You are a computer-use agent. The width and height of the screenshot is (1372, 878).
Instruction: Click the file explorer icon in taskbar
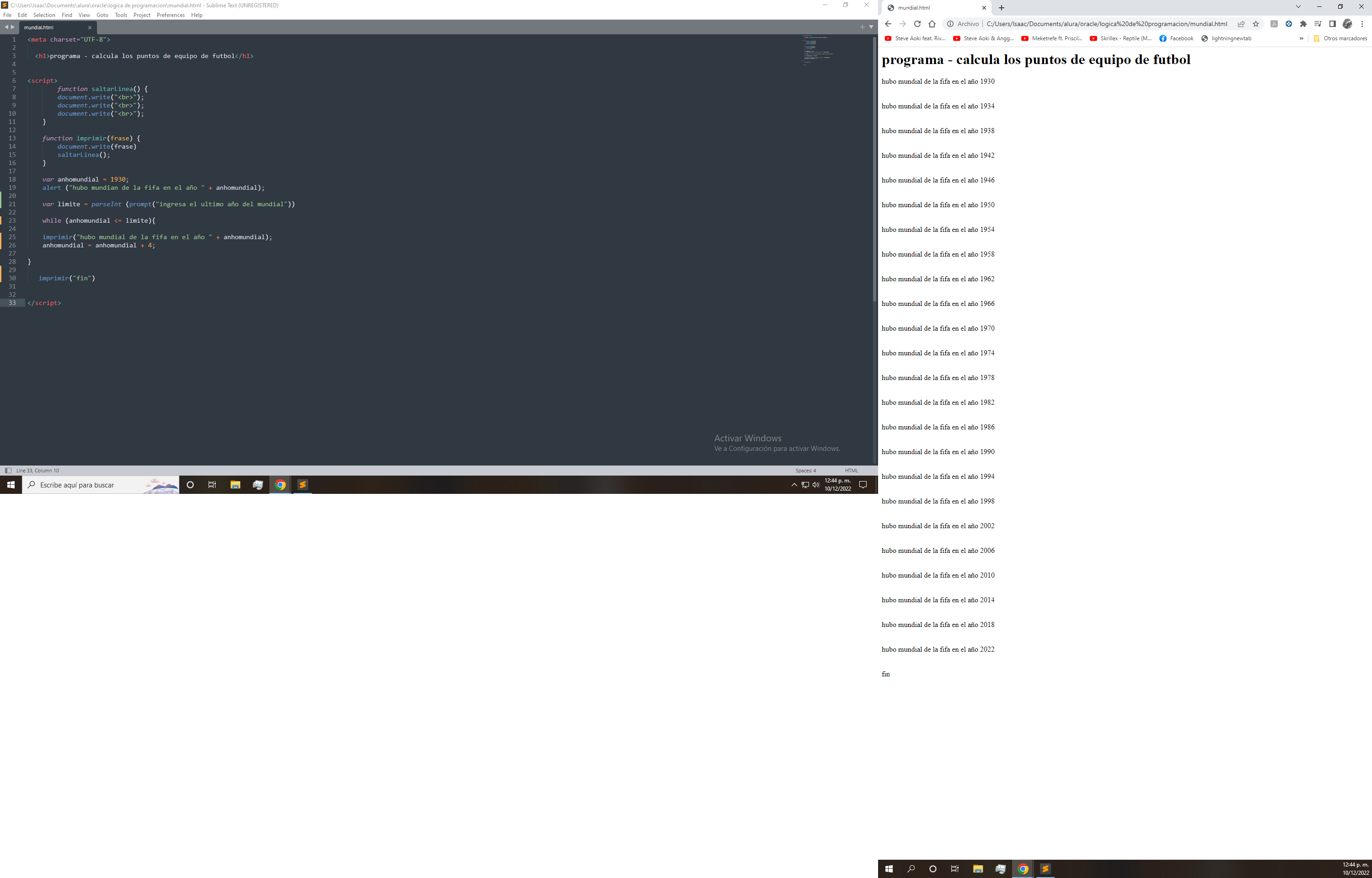[x=234, y=485]
